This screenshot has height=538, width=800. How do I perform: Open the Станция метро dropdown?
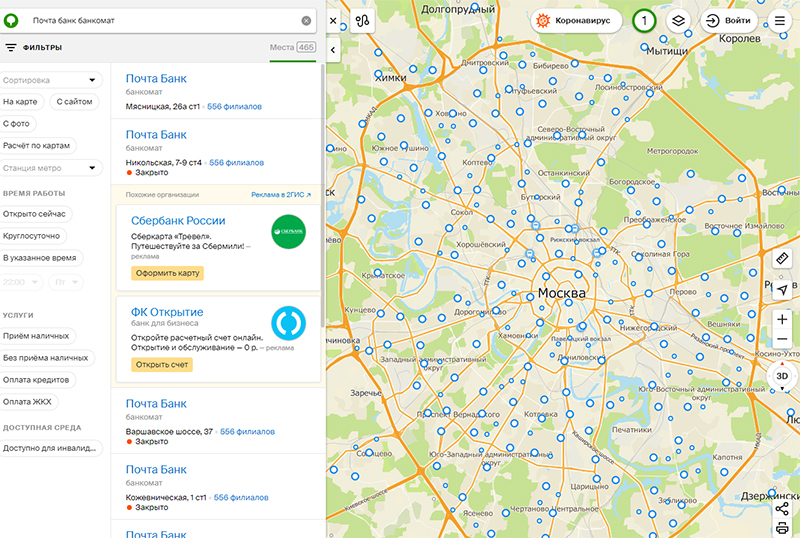tap(50, 168)
